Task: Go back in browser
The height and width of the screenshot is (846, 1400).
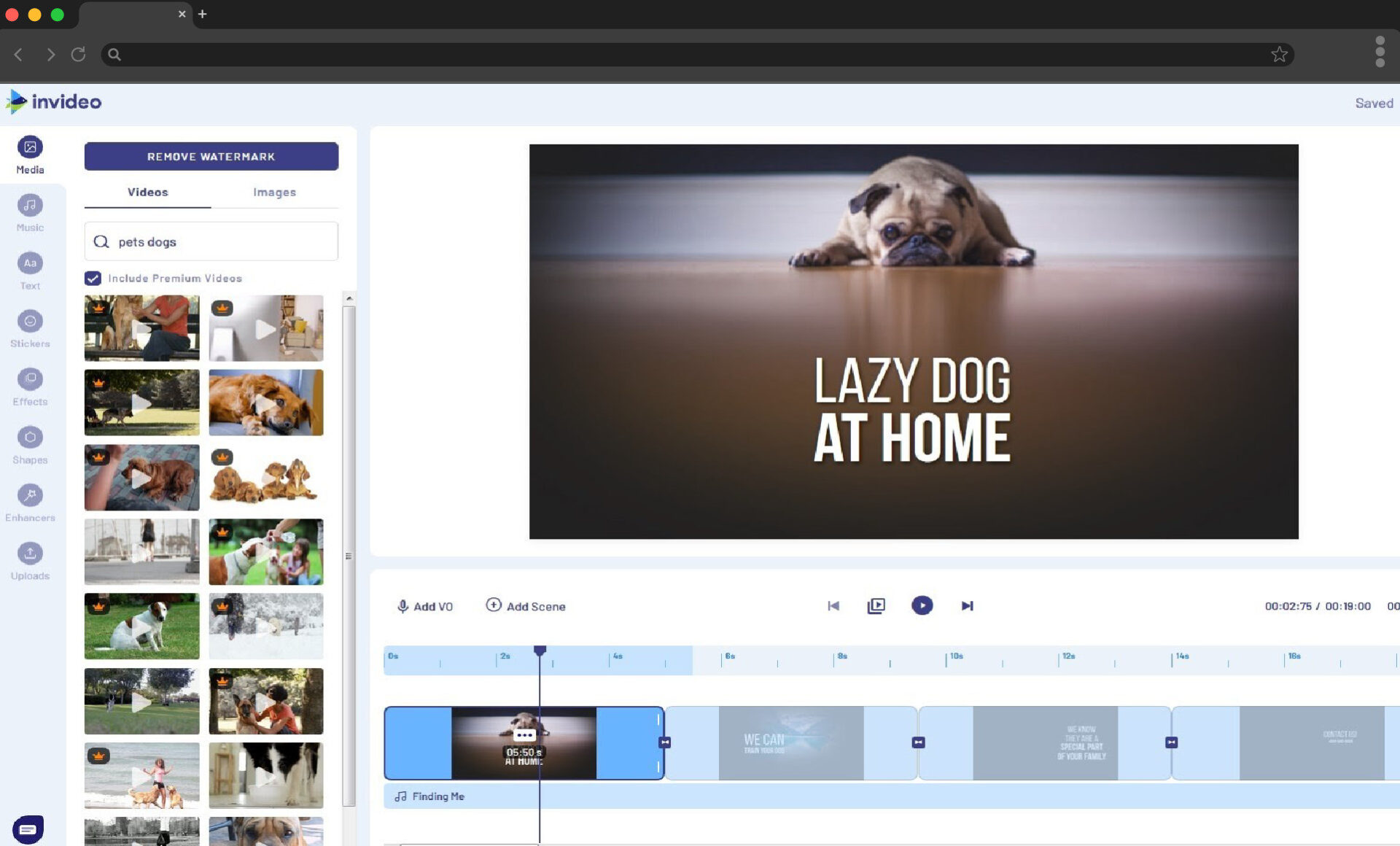Action: click(x=19, y=54)
